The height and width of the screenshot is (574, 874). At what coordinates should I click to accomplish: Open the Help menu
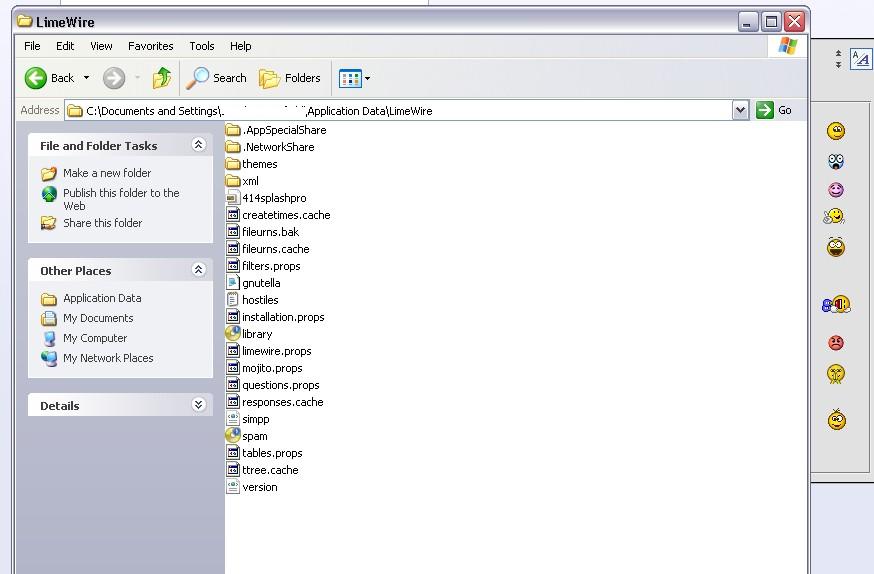tap(240, 46)
